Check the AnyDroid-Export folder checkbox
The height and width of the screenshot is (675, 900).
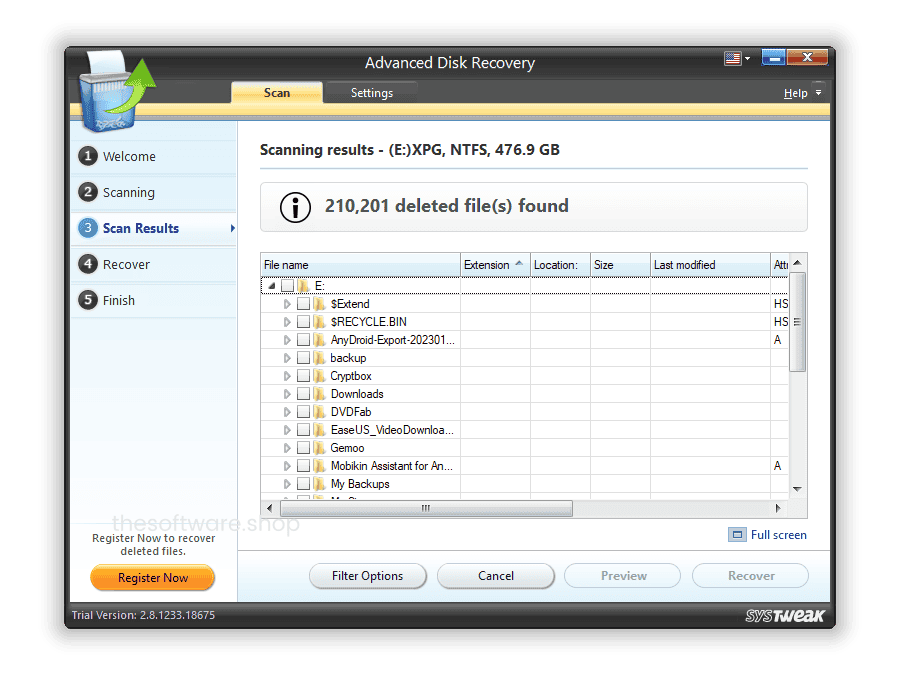(x=304, y=340)
